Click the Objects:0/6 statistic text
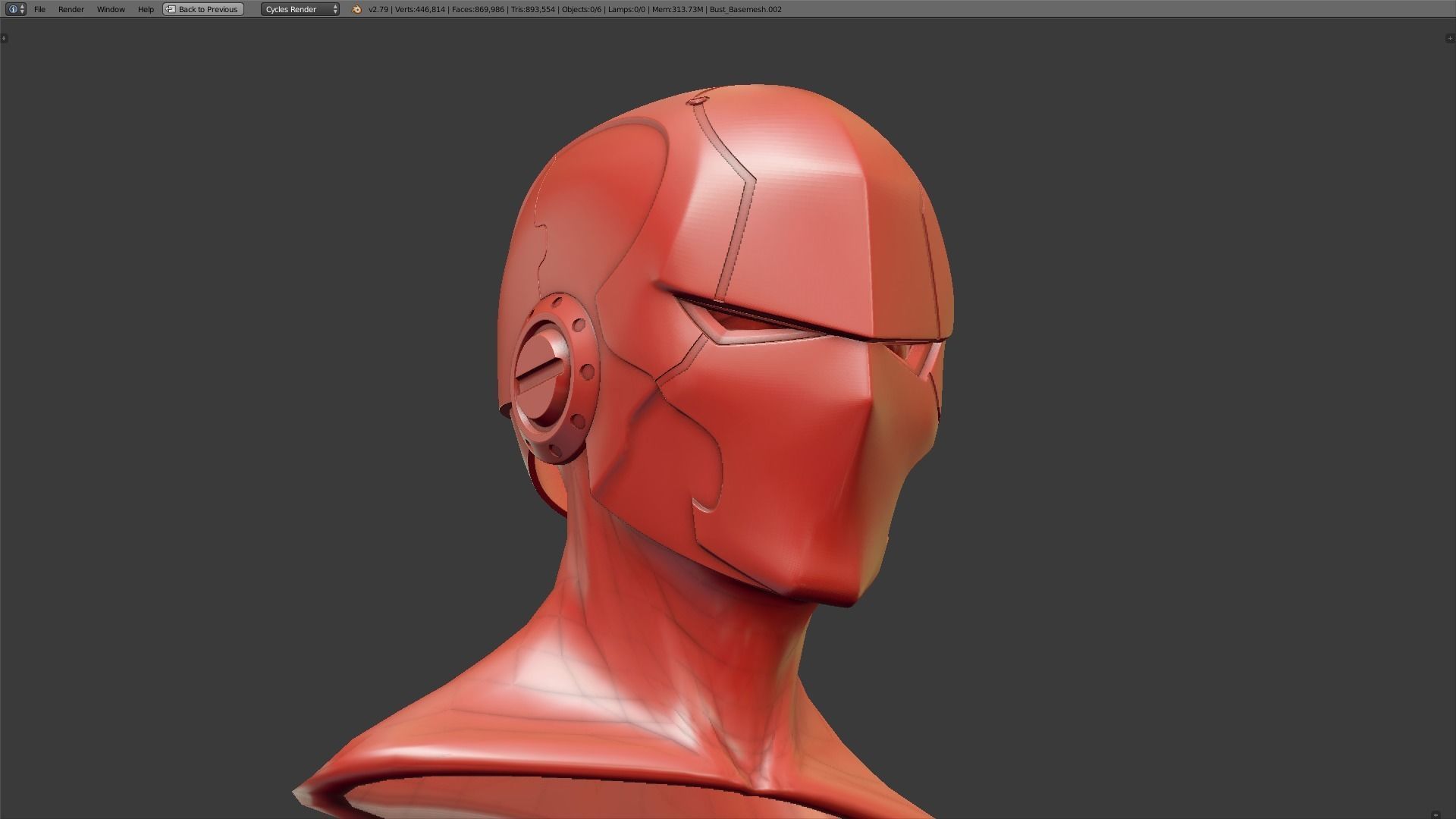Image resolution: width=1456 pixels, height=819 pixels. click(x=582, y=9)
